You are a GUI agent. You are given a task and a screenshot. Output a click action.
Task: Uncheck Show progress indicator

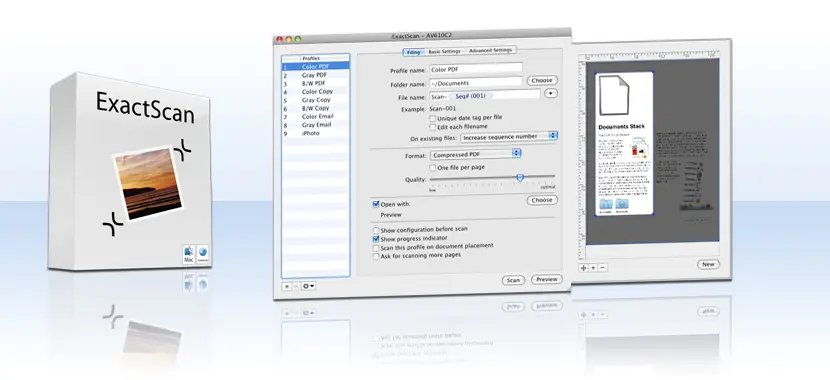pos(376,239)
